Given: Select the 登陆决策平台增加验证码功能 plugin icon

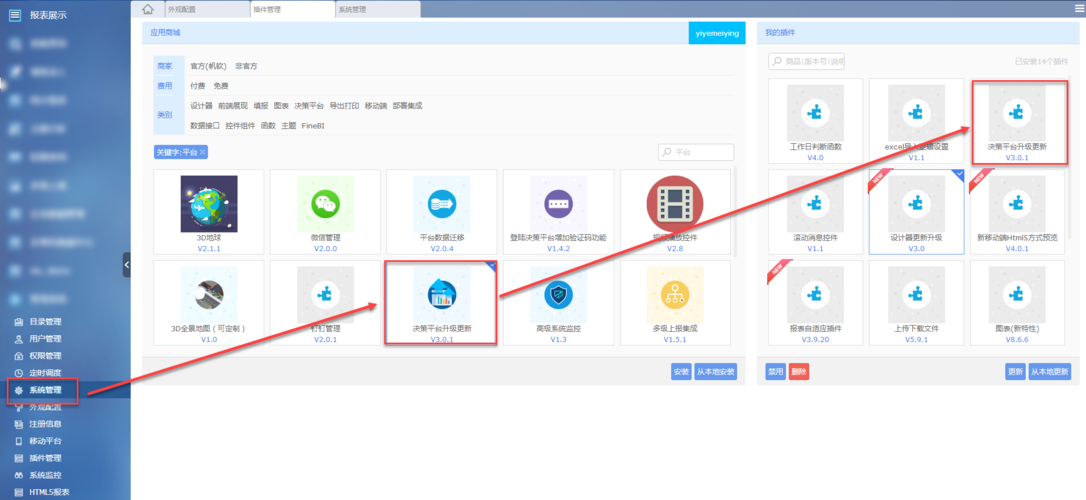Looking at the screenshot, I should pyautogui.click(x=558, y=204).
